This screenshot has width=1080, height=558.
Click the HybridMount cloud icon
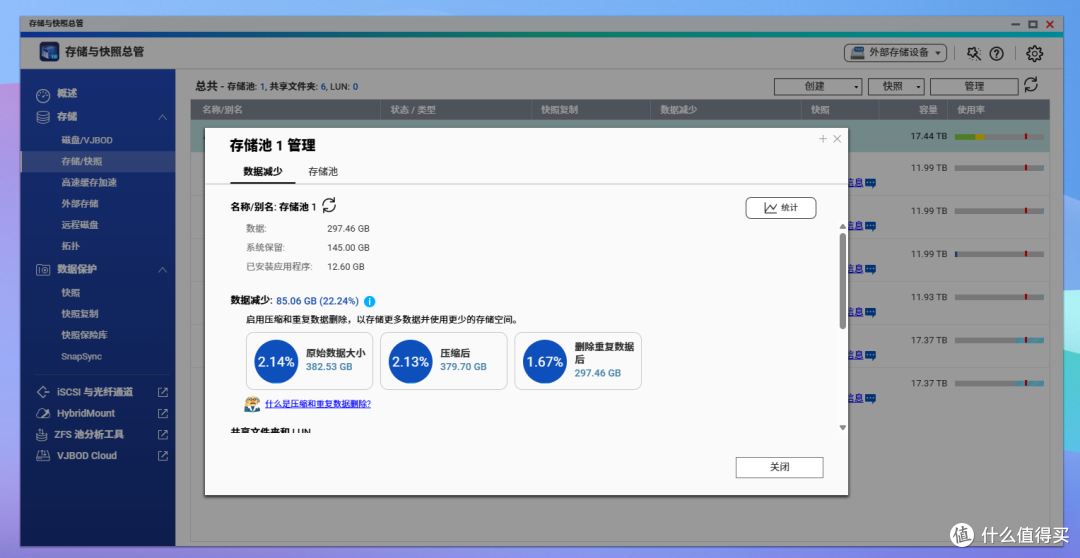43,413
